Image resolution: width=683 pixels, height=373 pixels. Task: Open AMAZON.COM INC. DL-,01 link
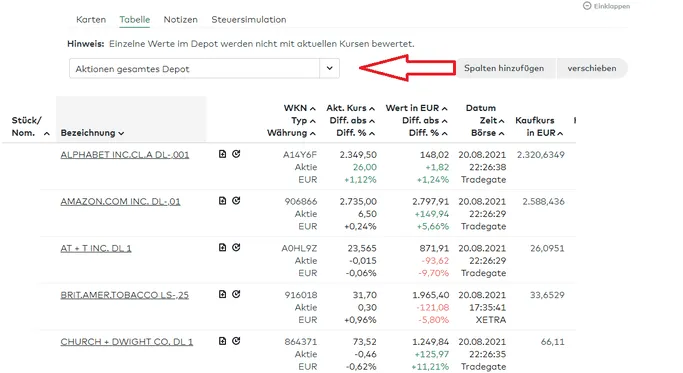120,201
